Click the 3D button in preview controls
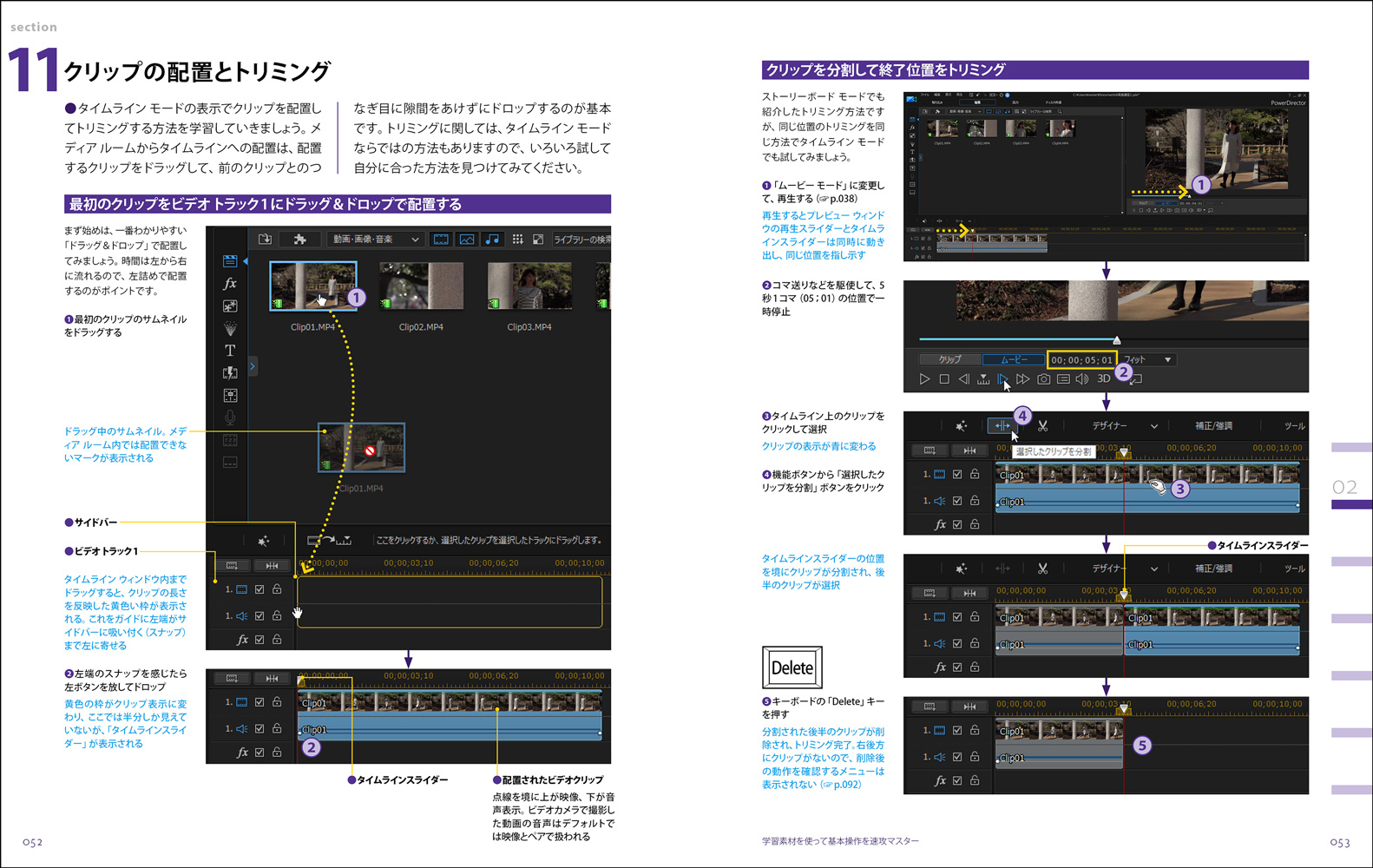This screenshot has width=1373, height=868. pyautogui.click(x=1104, y=379)
